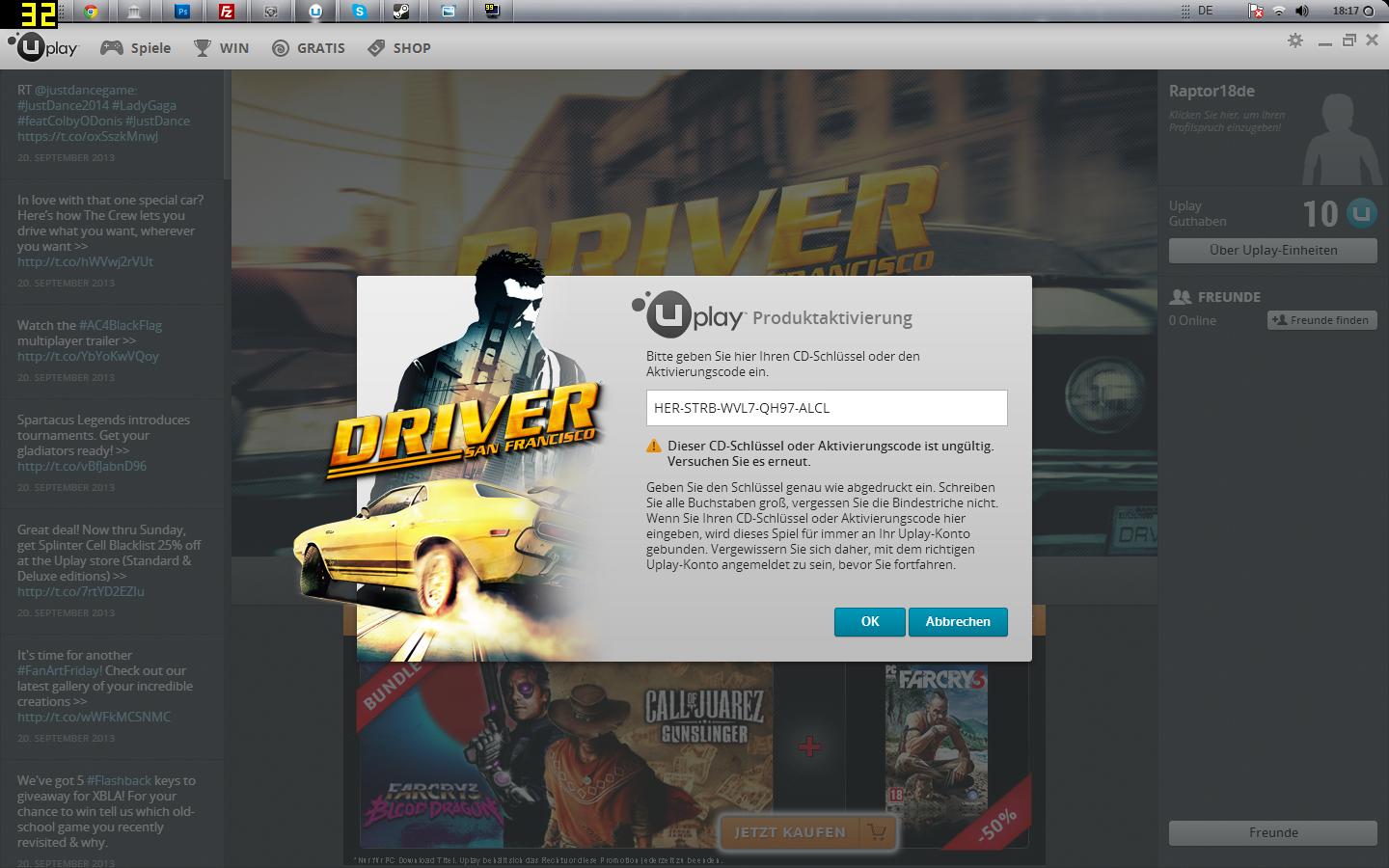Select the Uplay taskbar icon
This screenshot has width=1389, height=868.
(315, 12)
